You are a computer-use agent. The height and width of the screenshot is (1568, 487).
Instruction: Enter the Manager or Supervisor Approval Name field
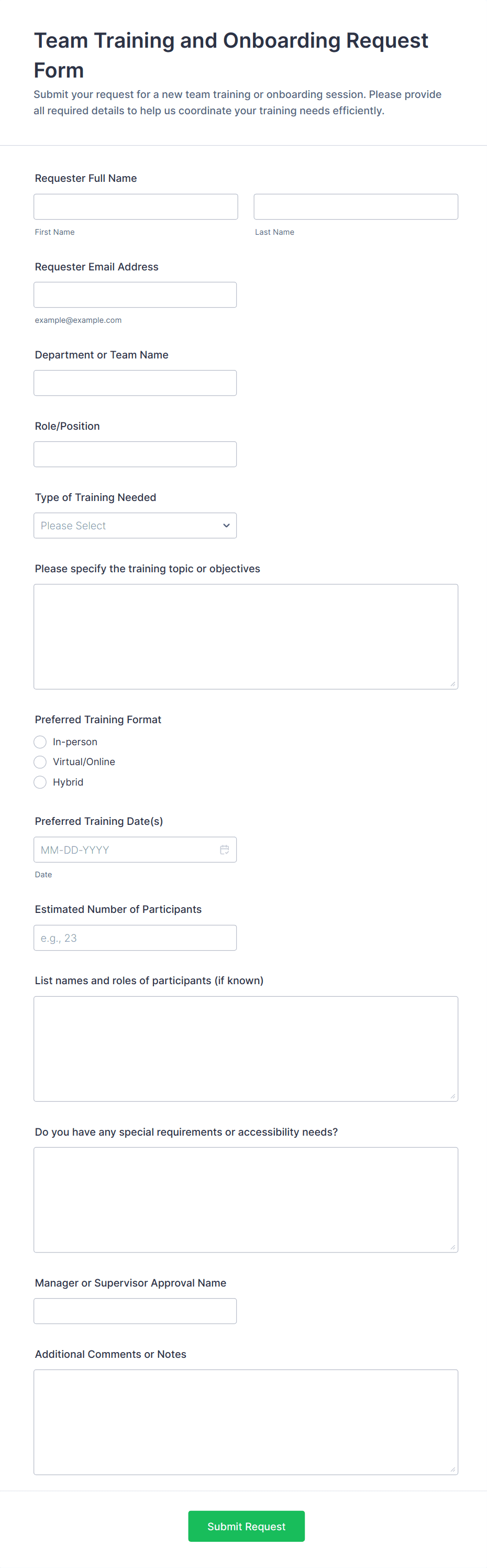pos(135,1311)
